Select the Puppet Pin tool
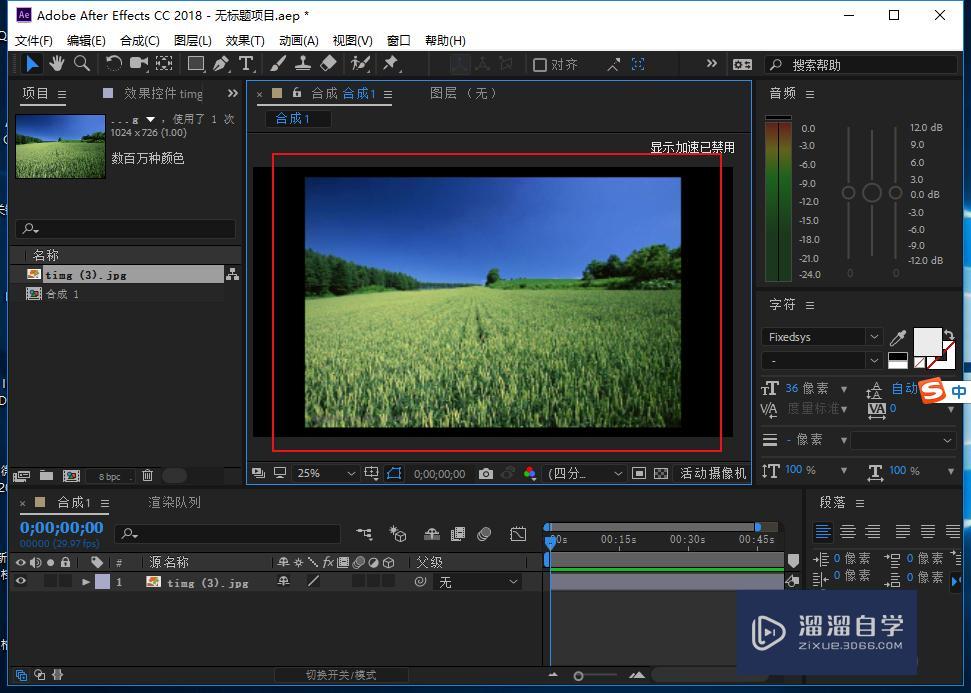971x693 pixels. 391,64
